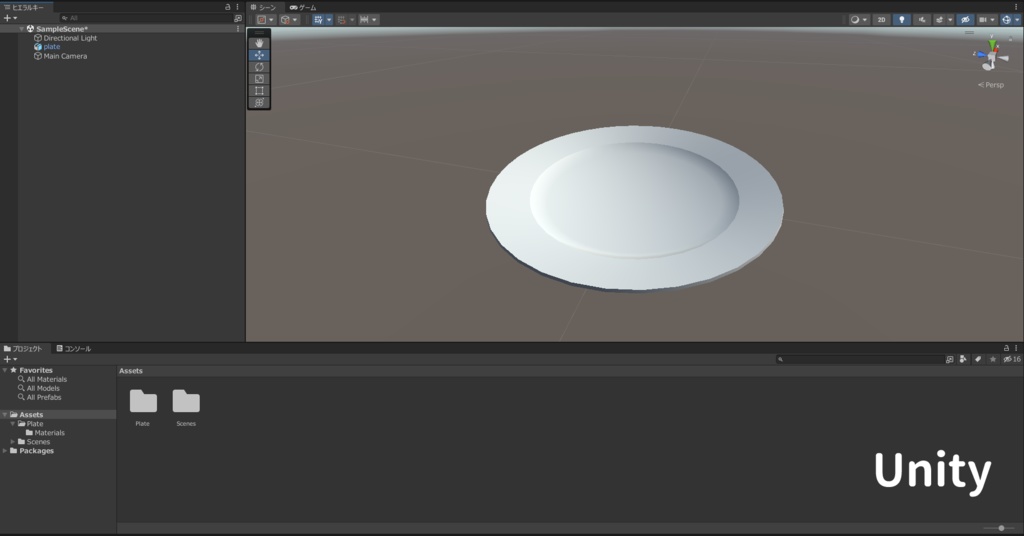Click the Project panel search field
This screenshot has height=536, width=1024.
click(x=859, y=359)
